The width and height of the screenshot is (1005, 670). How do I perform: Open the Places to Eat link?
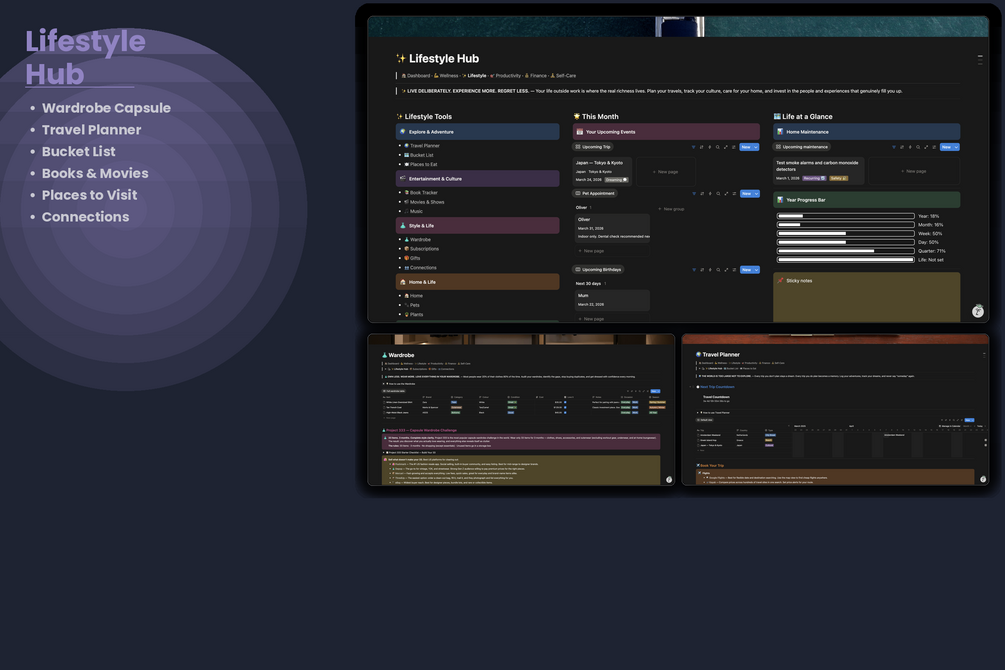420,164
